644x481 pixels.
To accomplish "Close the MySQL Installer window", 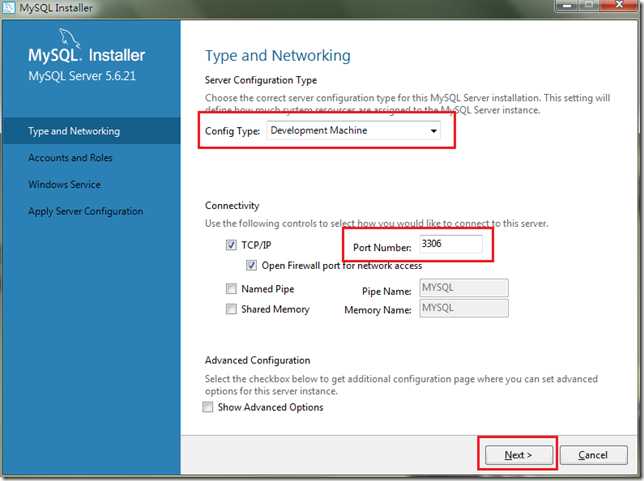I will coord(619,5).
